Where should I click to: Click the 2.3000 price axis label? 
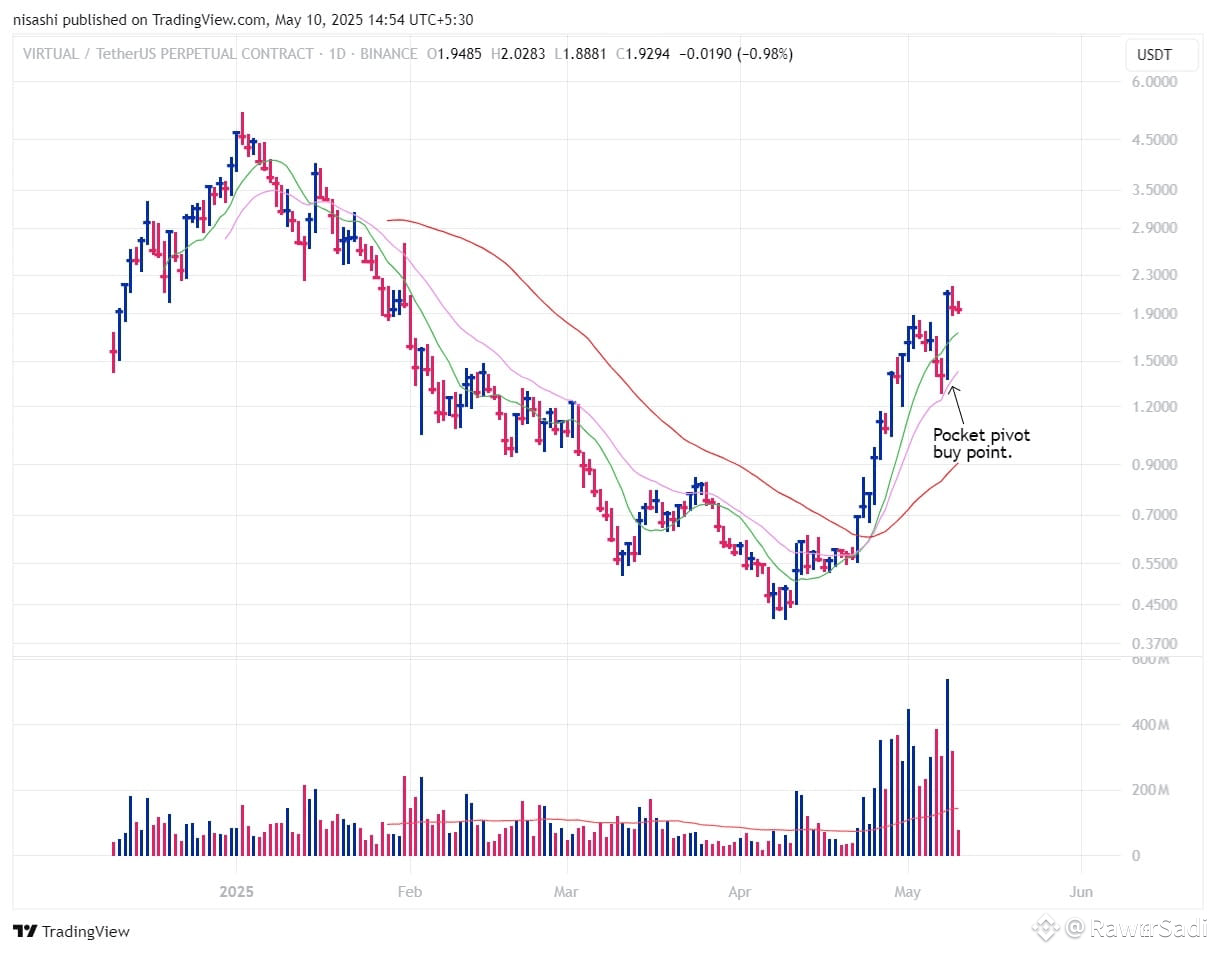point(1155,275)
